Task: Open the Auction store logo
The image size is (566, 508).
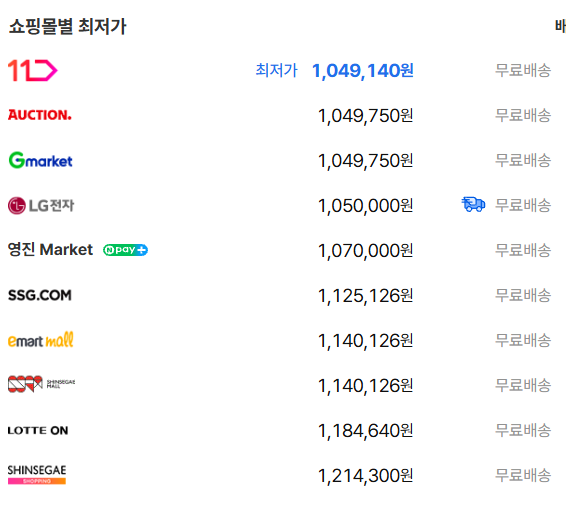Action: [x=40, y=115]
